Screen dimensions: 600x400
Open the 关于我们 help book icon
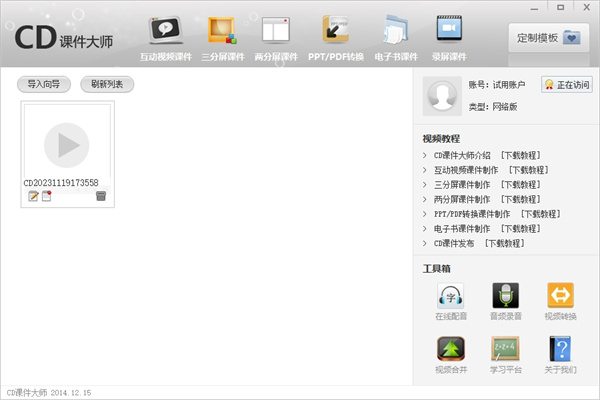[560, 349]
